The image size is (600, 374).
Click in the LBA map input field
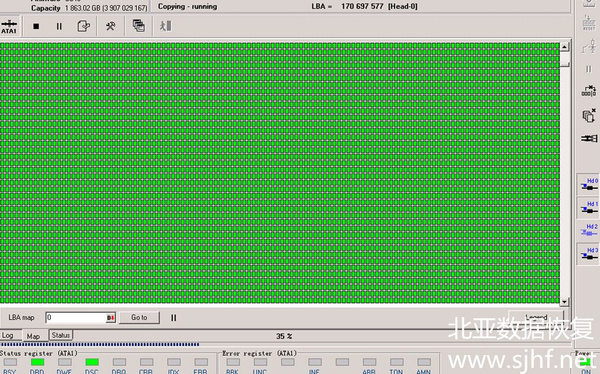point(76,318)
